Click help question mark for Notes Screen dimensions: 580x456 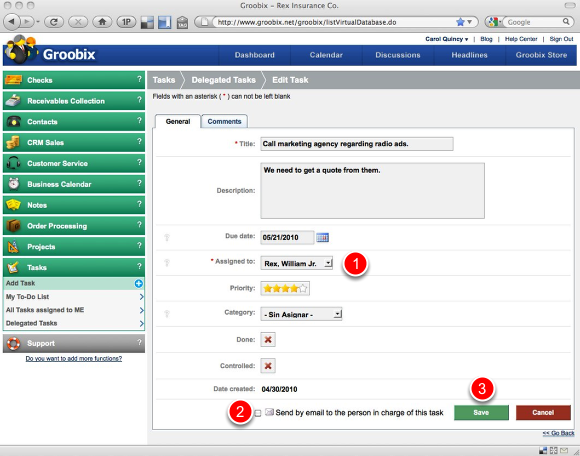click(x=139, y=204)
